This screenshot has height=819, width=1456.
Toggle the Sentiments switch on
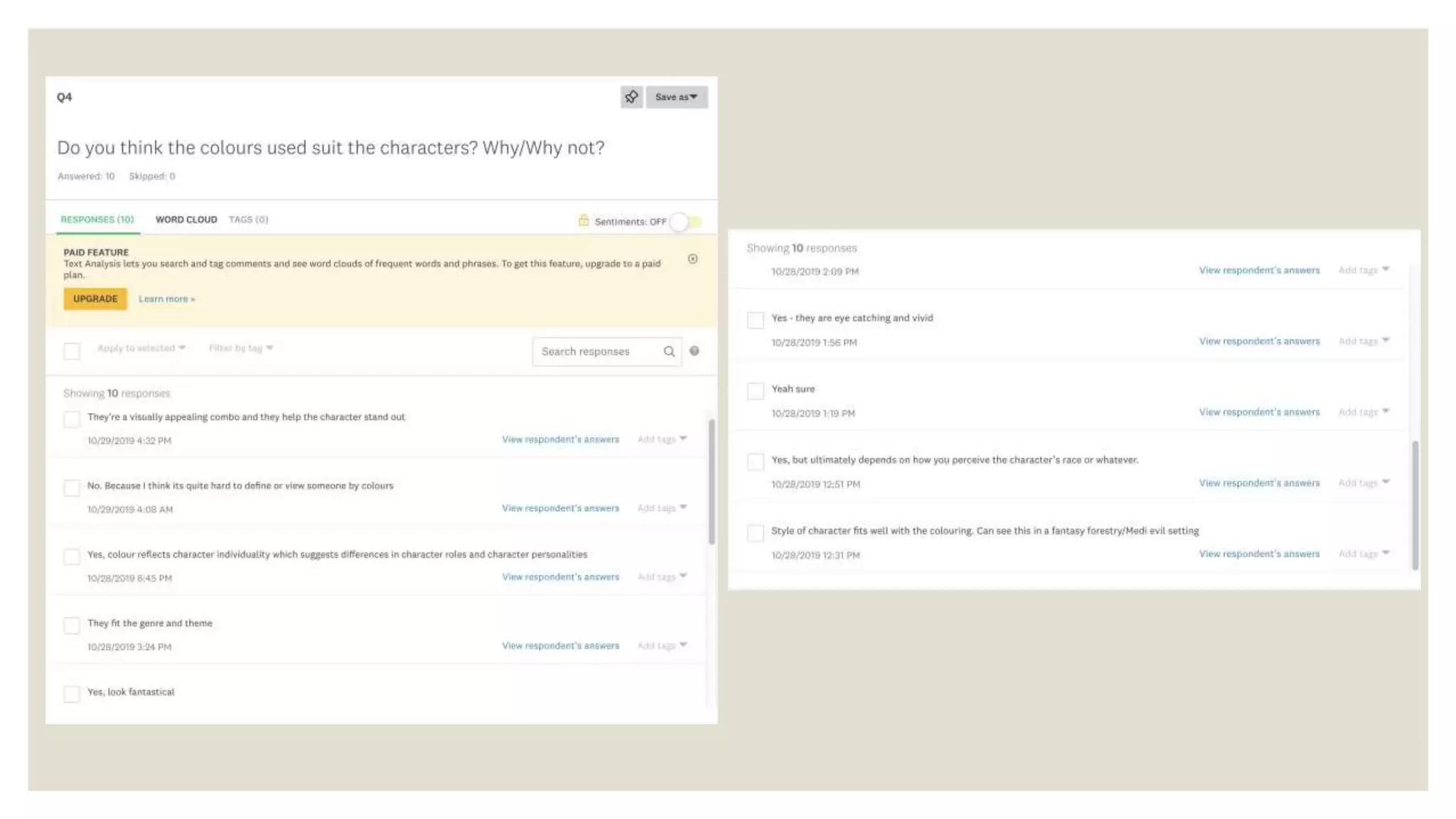686,222
